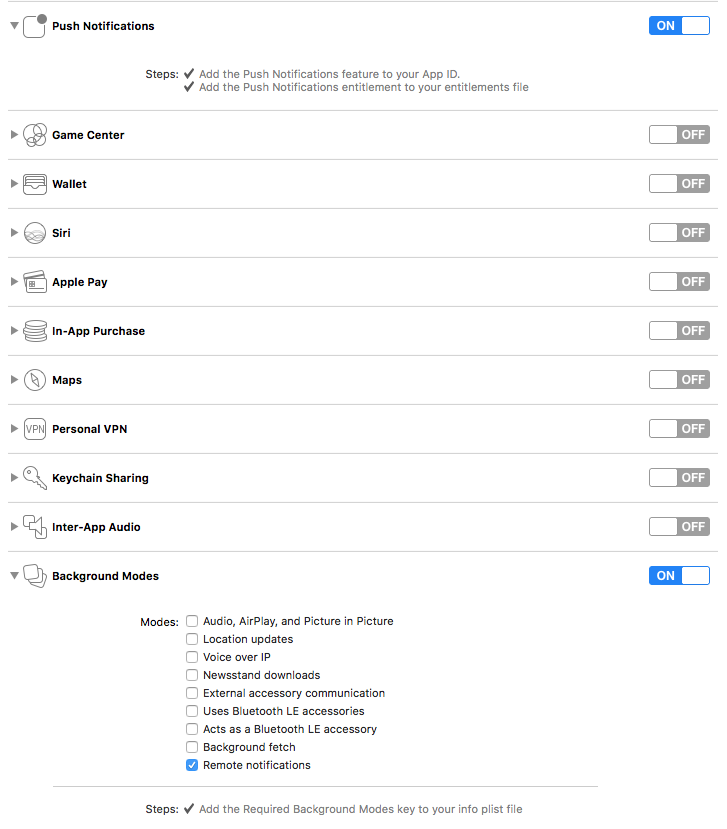Screen dimensions: 727x829
Task: Select the Wallet capability title
Action: point(69,184)
